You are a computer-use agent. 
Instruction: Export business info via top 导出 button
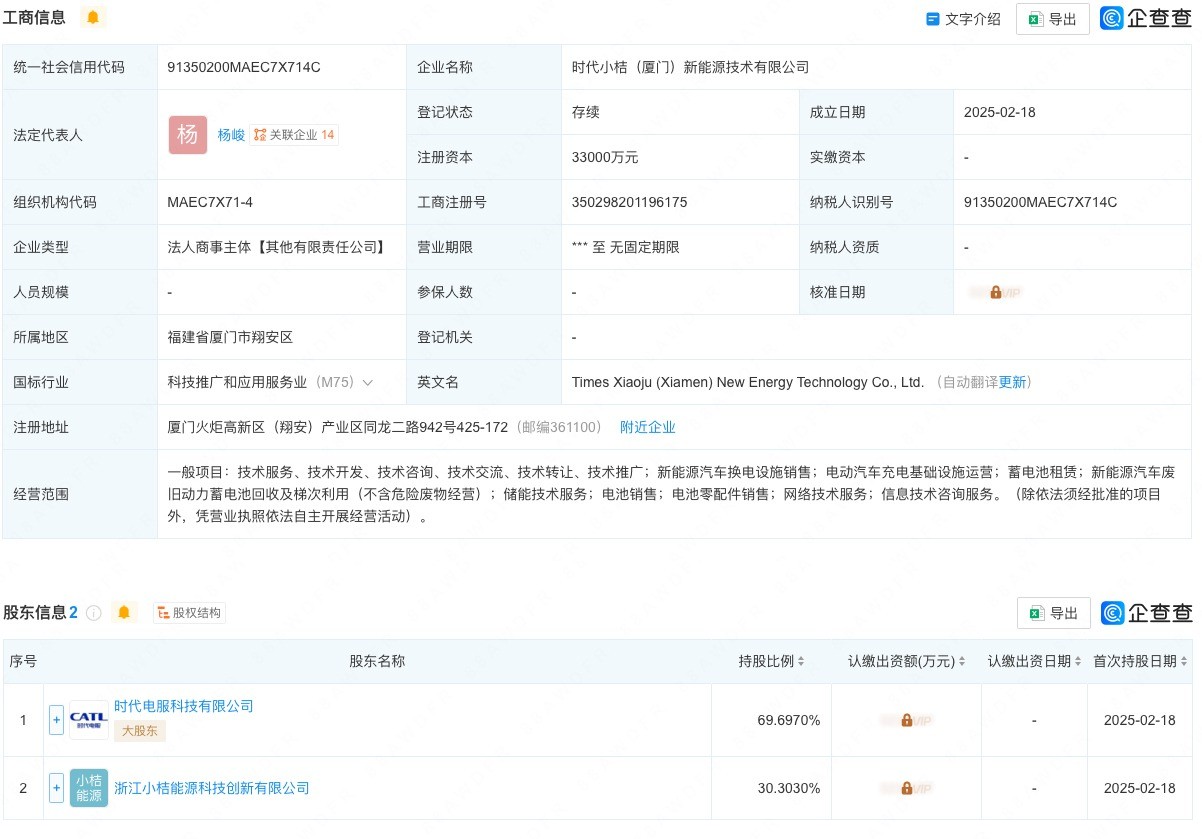pyautogui.click(x=1053, y=19)
